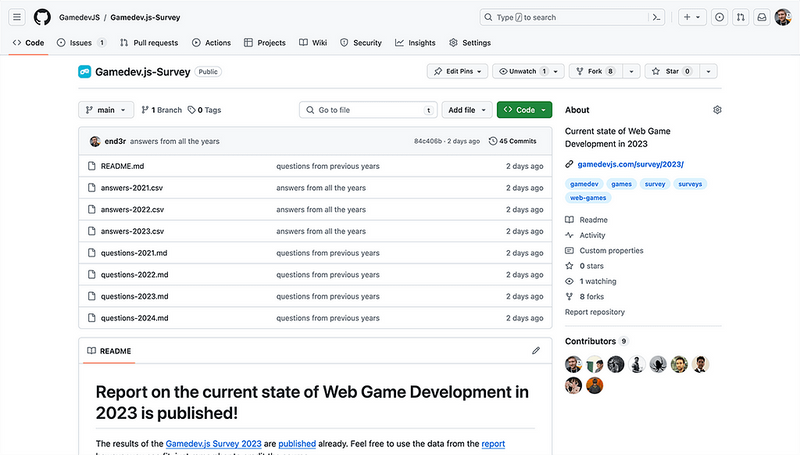Image resolution: width=800 pixels, height=455 pixels.
Task: Fork the repository
Action: pyautogui.click(x=595, y=71)
